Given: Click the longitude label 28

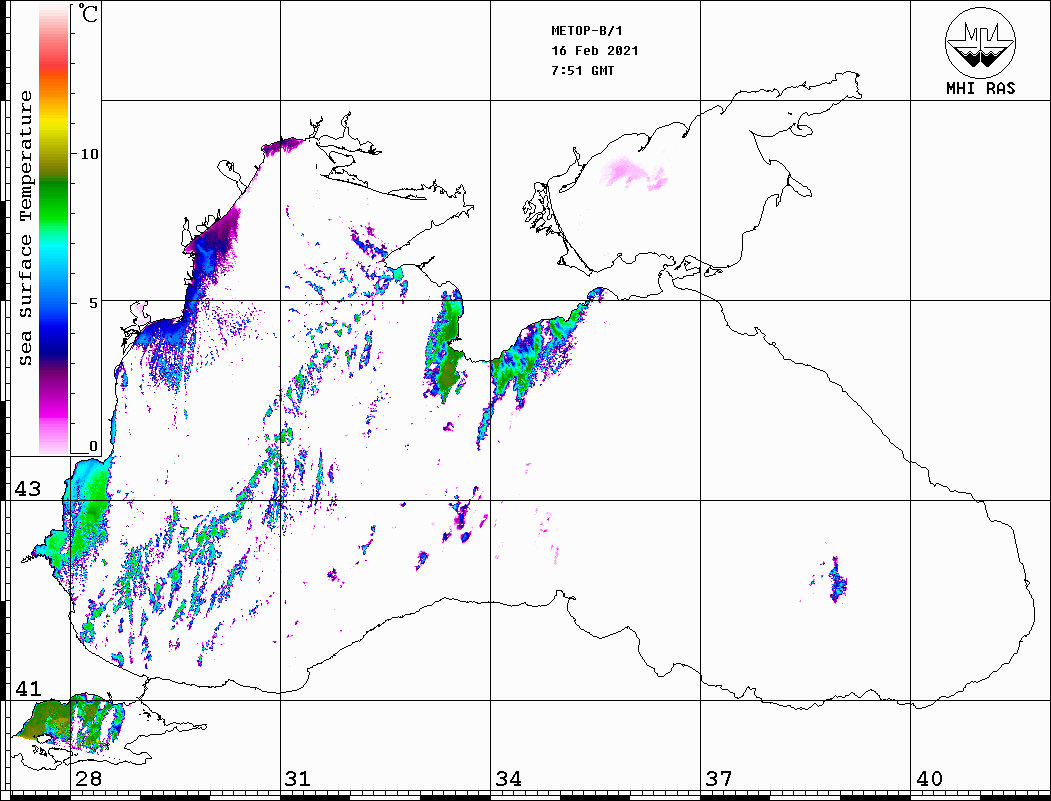Looking at the screenshot, I should pos(88,778).
